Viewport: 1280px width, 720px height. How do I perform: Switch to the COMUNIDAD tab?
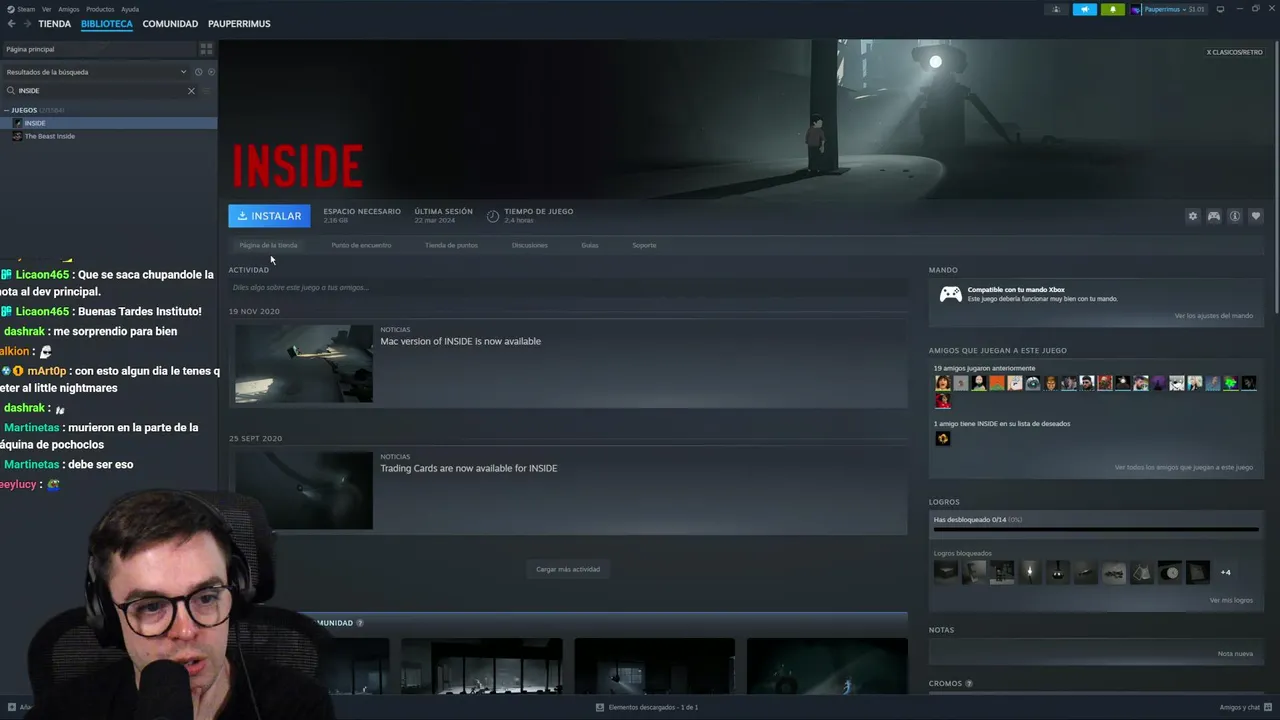coord(170,24)
